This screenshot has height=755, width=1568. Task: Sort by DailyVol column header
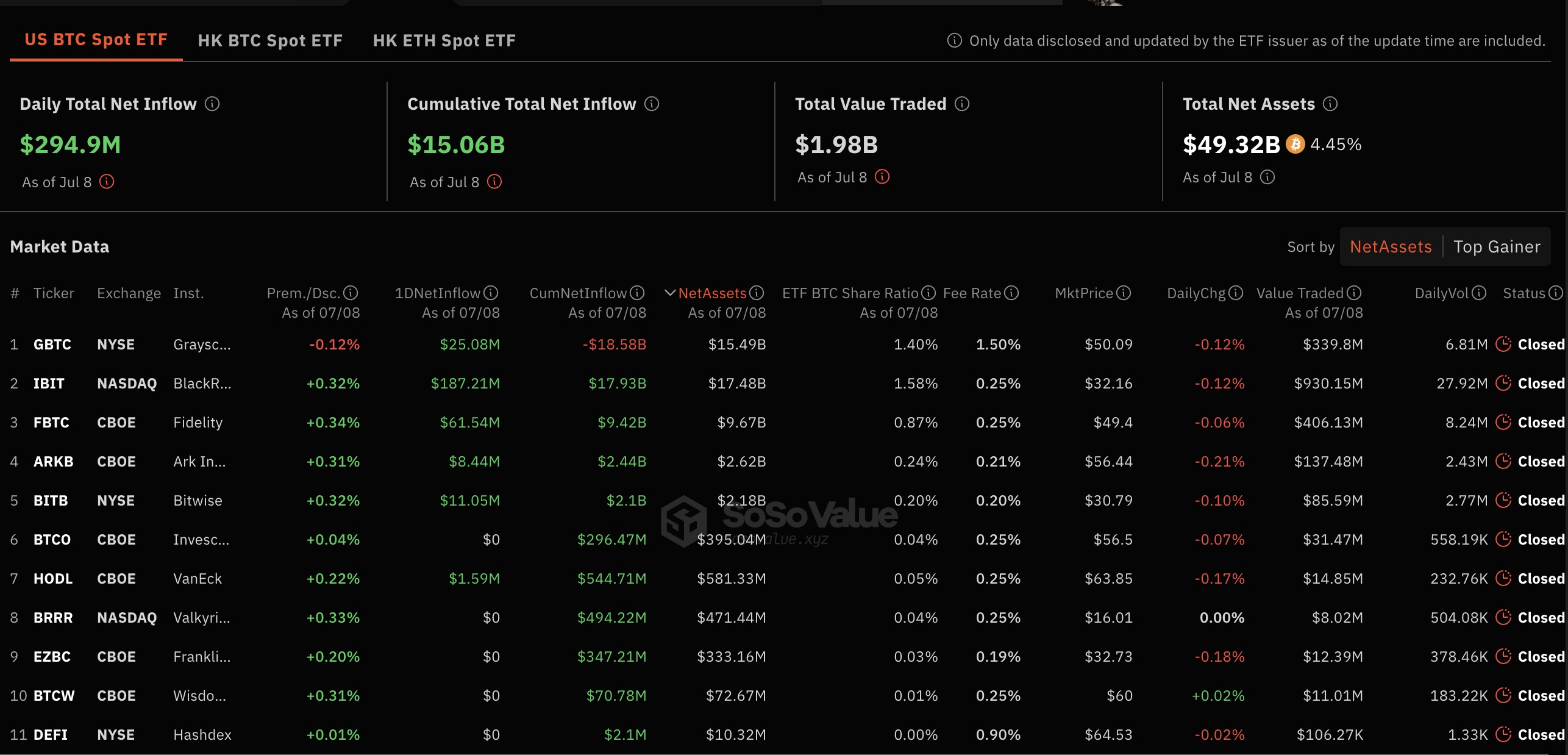(1442, 293)
